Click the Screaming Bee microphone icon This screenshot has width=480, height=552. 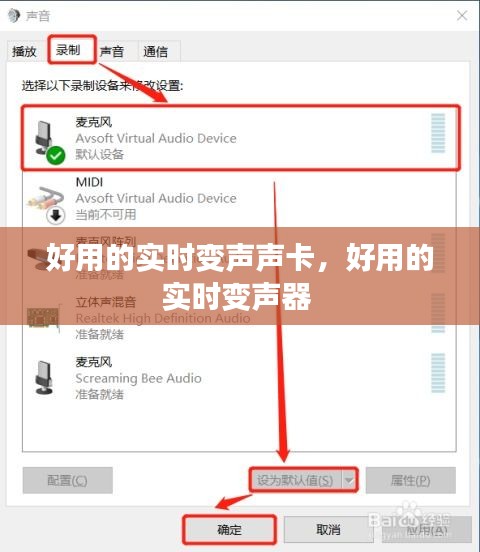pos(44,377)
